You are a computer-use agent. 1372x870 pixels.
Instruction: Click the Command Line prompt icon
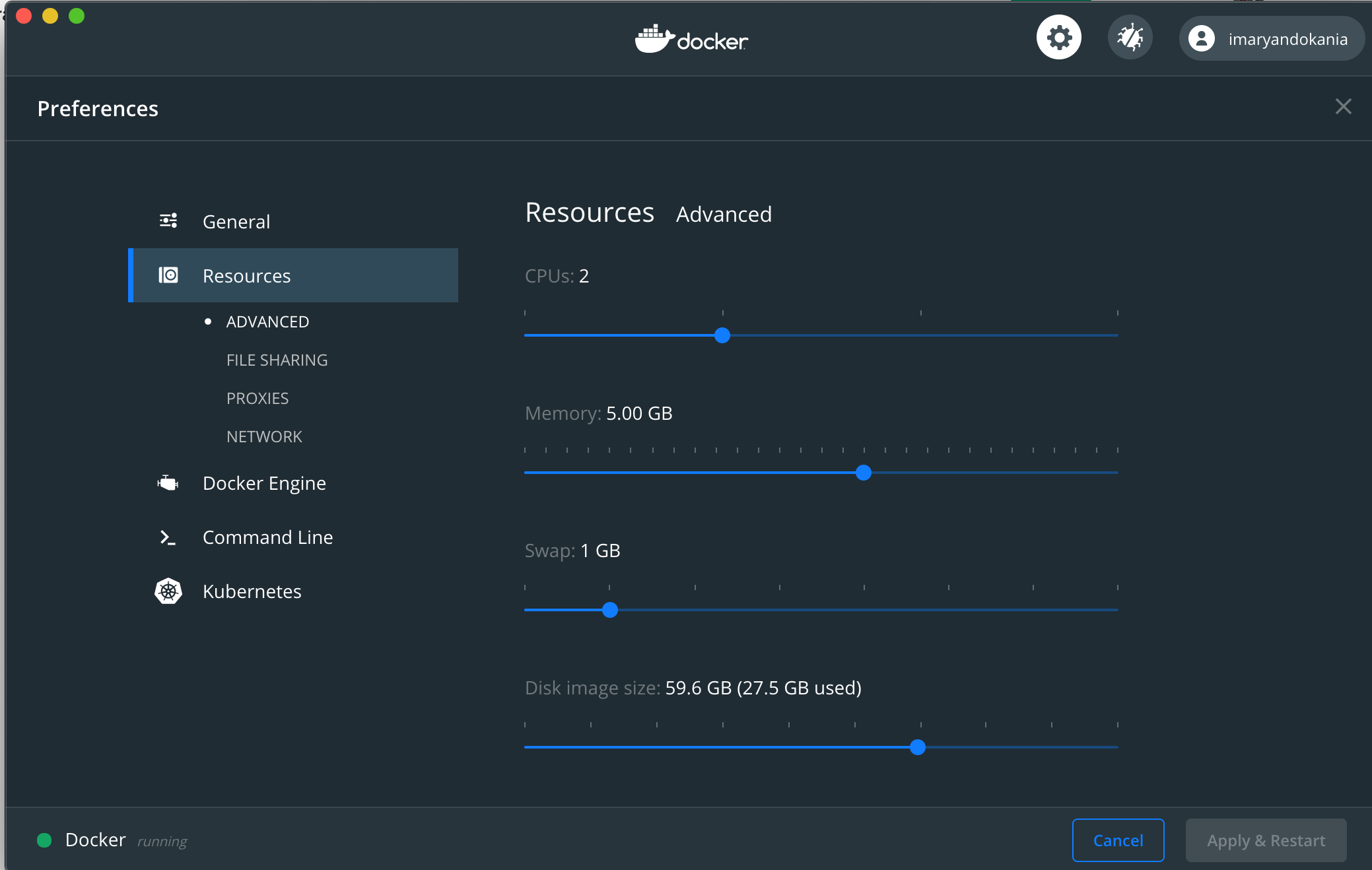pyautogui.click(x=168, y=537)
